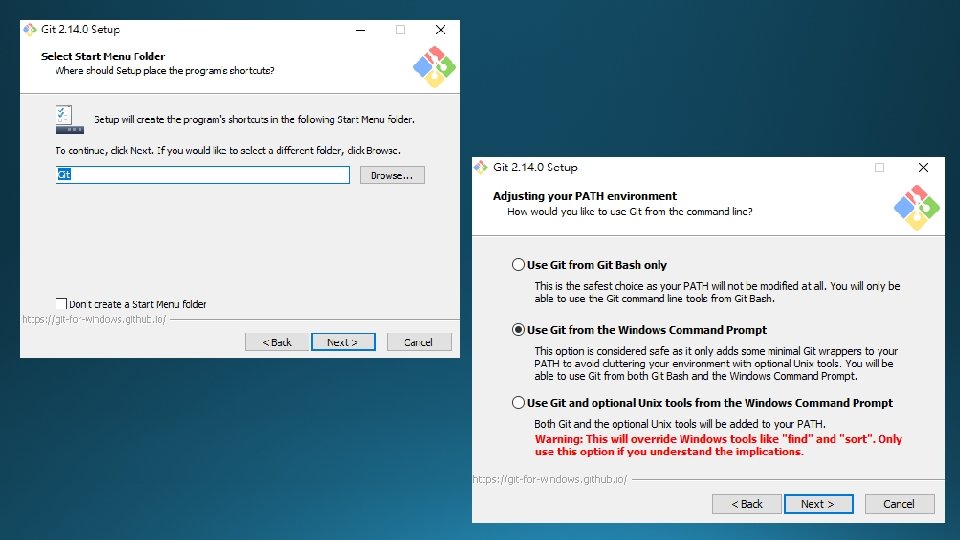Image resolution: width=960 pixels, height=540 pixels.
Task: Click the red Warning text about Windows tools
Action: pos(718,445)
